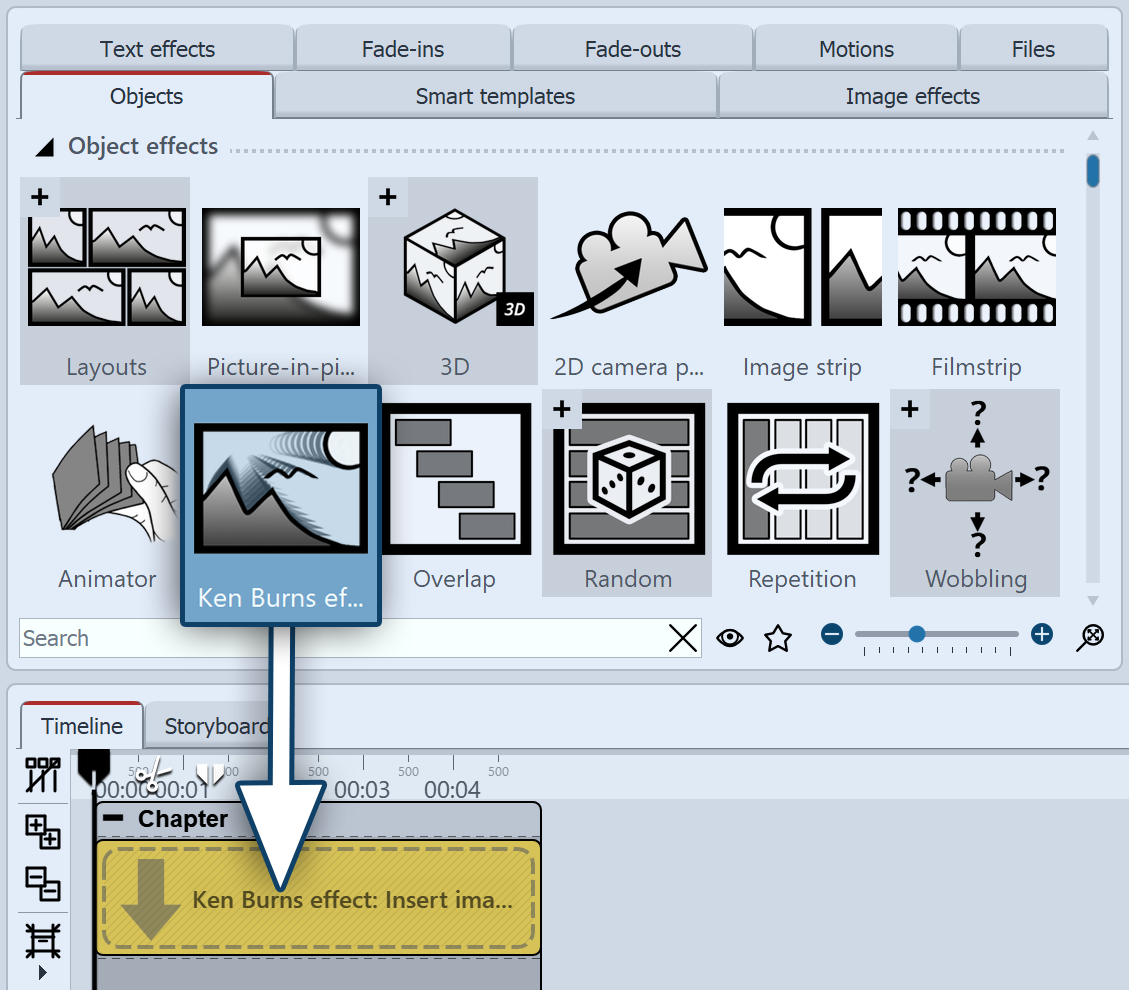Select the Overlap object effect

(454, 478)
